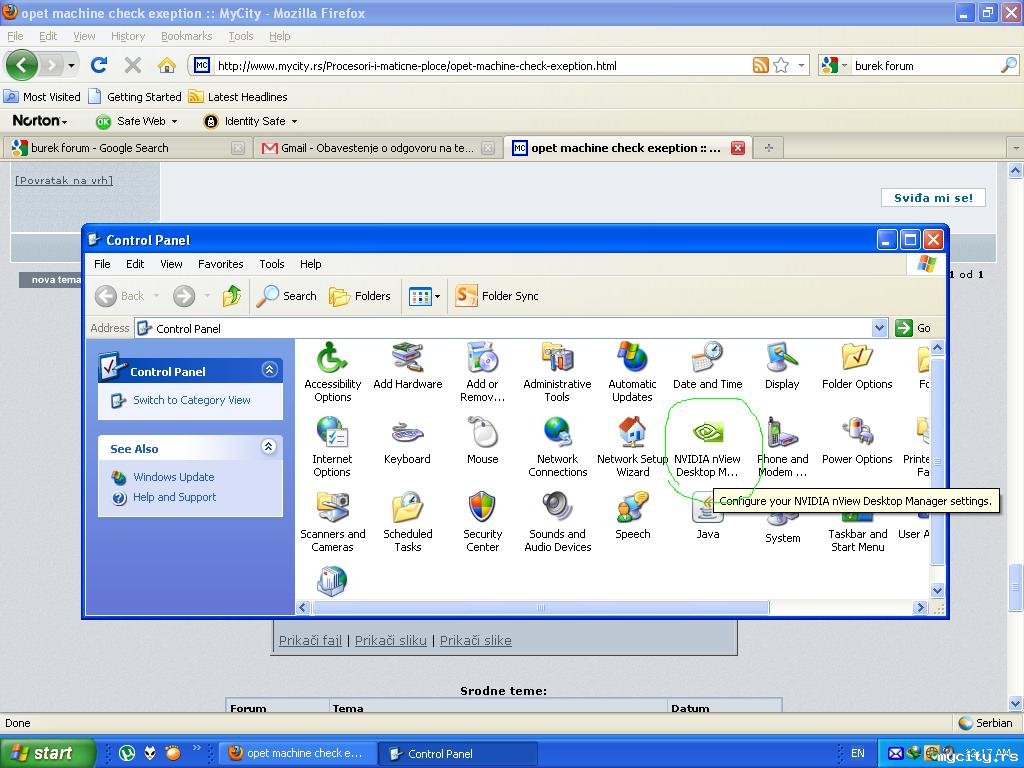The image size is (1024, 768).
Task: Expand the Address bar dropdown
Action: pyautogui.click(x=879, y=328)
